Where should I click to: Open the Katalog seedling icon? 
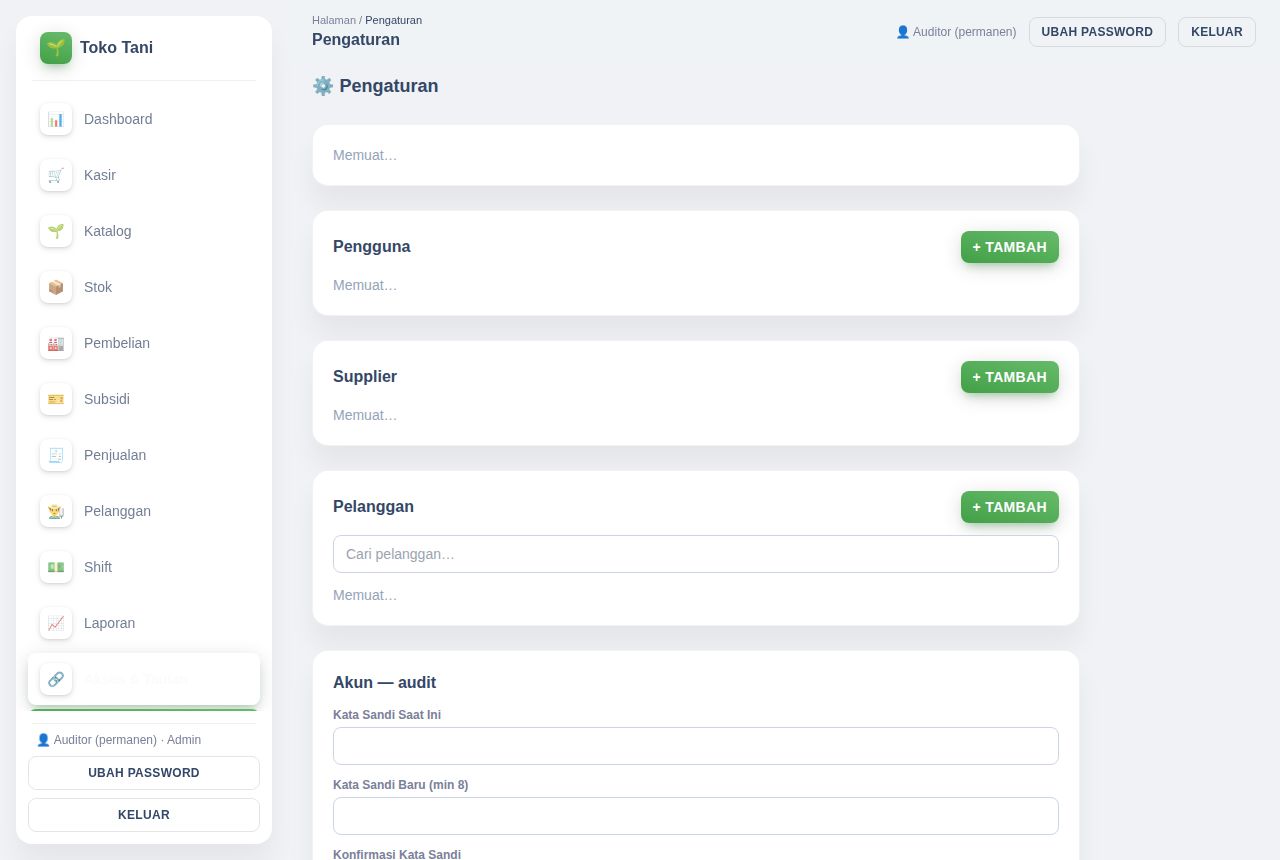(x=56, y=231)
